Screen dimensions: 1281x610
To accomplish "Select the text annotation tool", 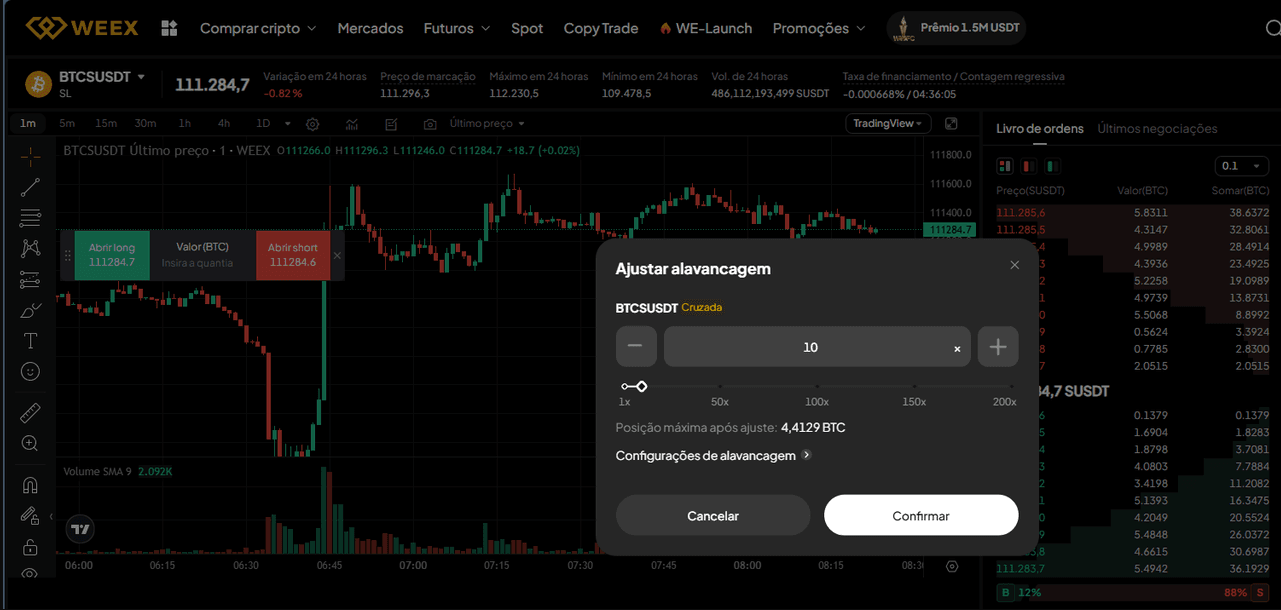I will (x=30, y=340).
